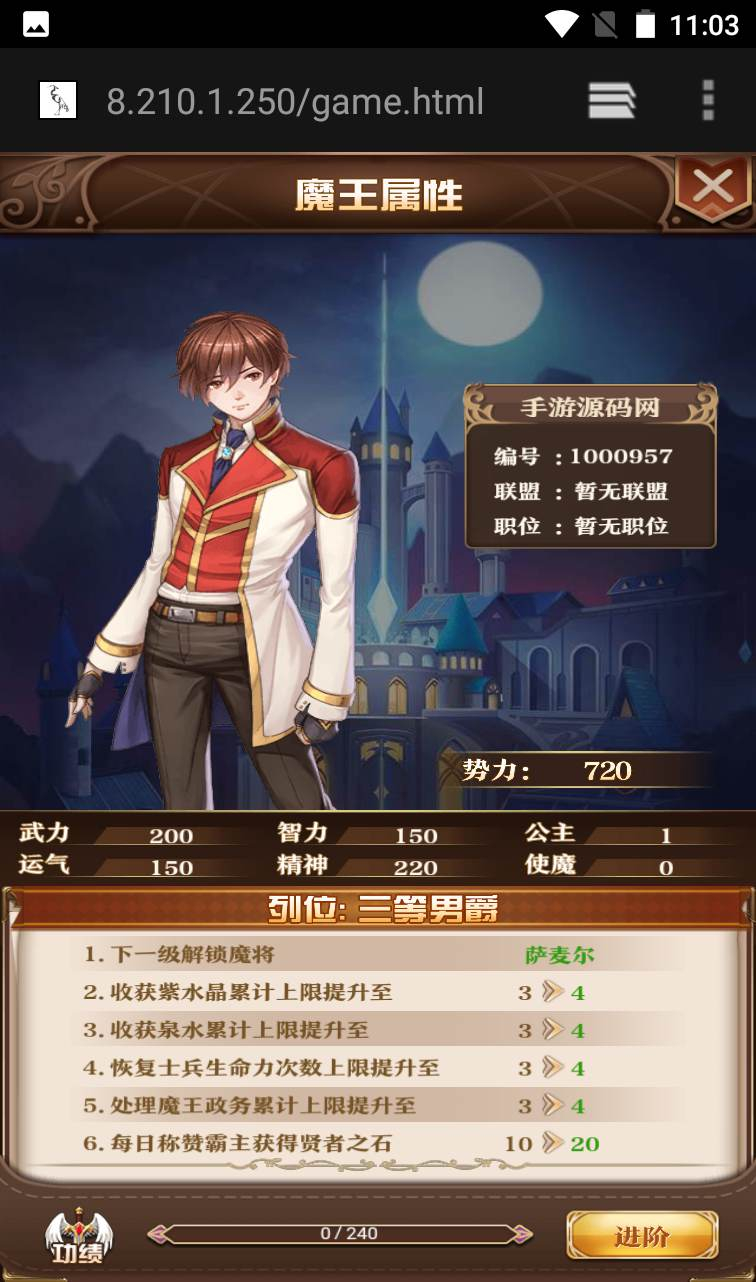Image resolution: width=756 pixels, height=1282 pixels.
Task: Tap the site favicon in address bar
Action: tap(58, 101)
